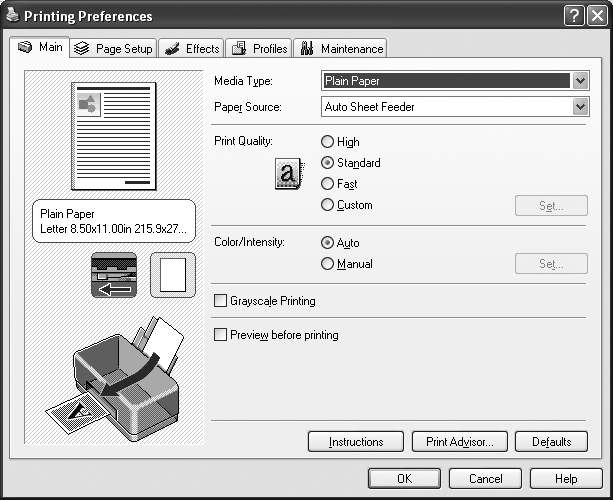Click the Maintenance tools icon
Viewport: 613px width, 500px height.
(x=307, y=48)
